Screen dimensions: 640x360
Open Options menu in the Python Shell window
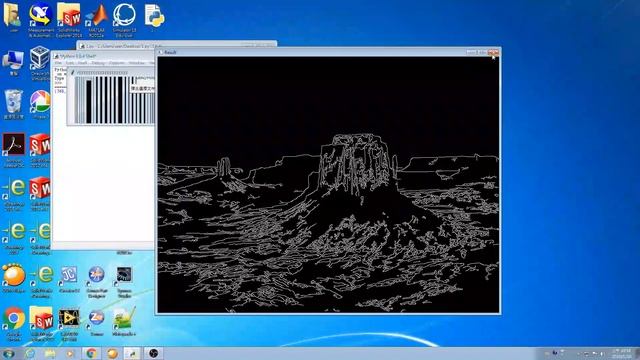pos(117,63)
